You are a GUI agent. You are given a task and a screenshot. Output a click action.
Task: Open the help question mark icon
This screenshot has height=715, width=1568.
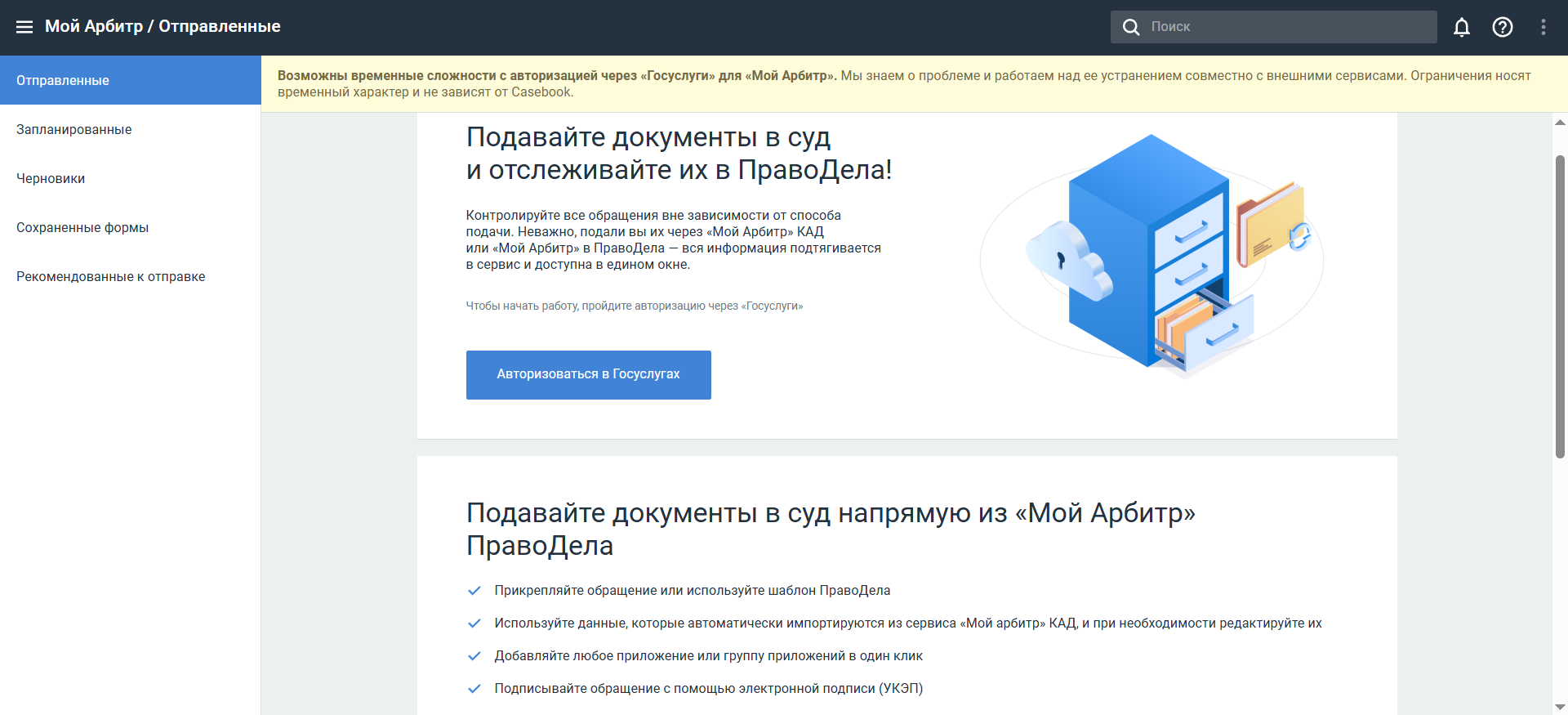pyautogui.click(x=1503, y=27)
